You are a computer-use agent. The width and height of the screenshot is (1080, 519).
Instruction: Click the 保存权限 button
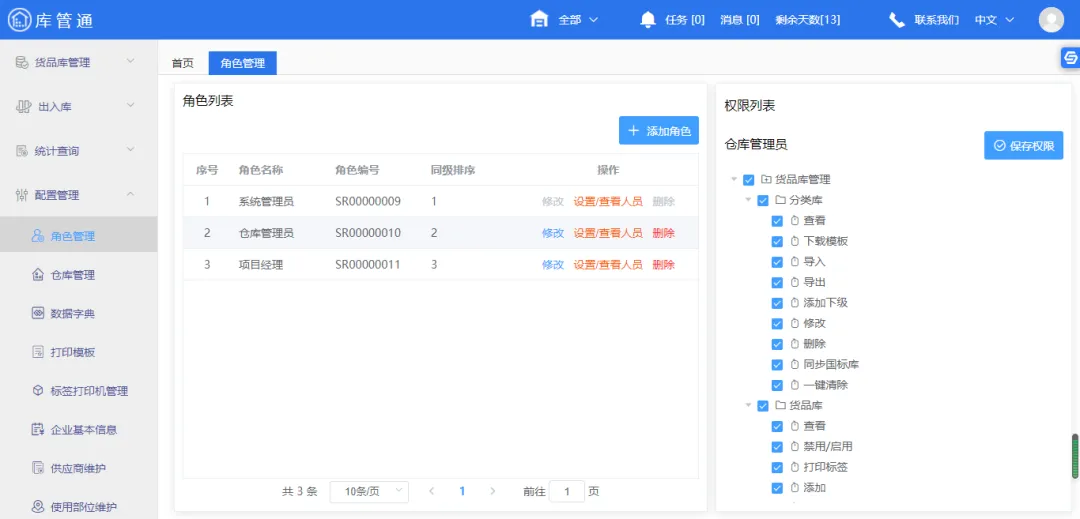pos(1023,146)
